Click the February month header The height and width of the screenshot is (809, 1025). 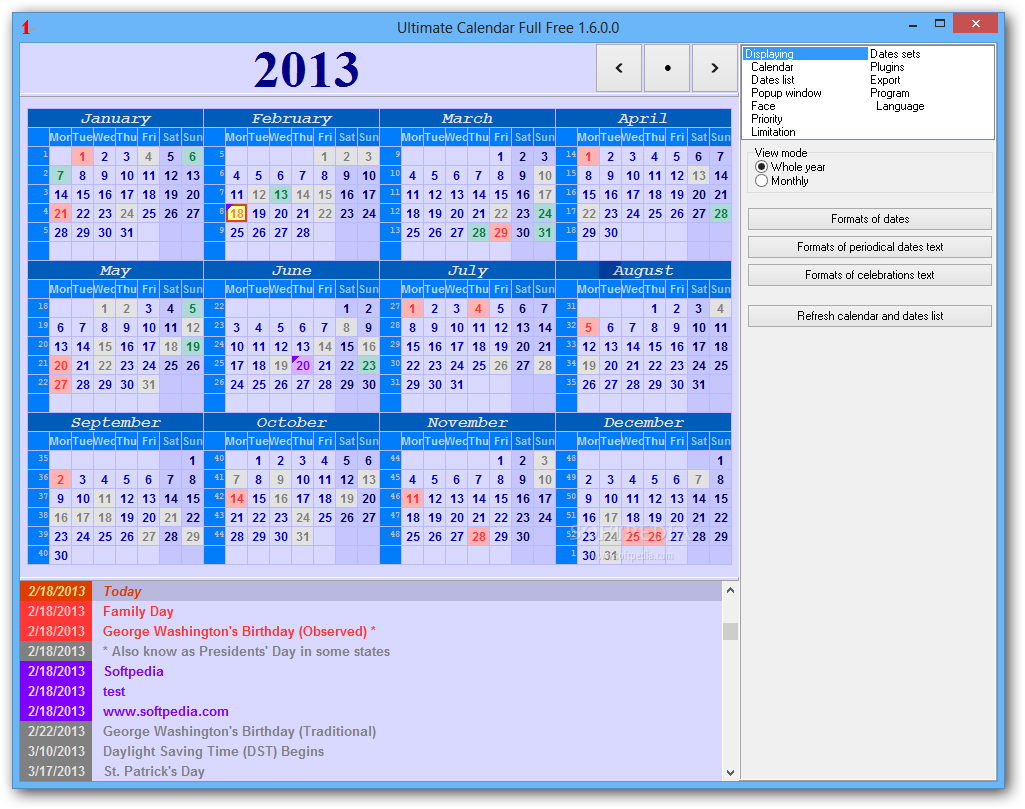click(292, 118)
